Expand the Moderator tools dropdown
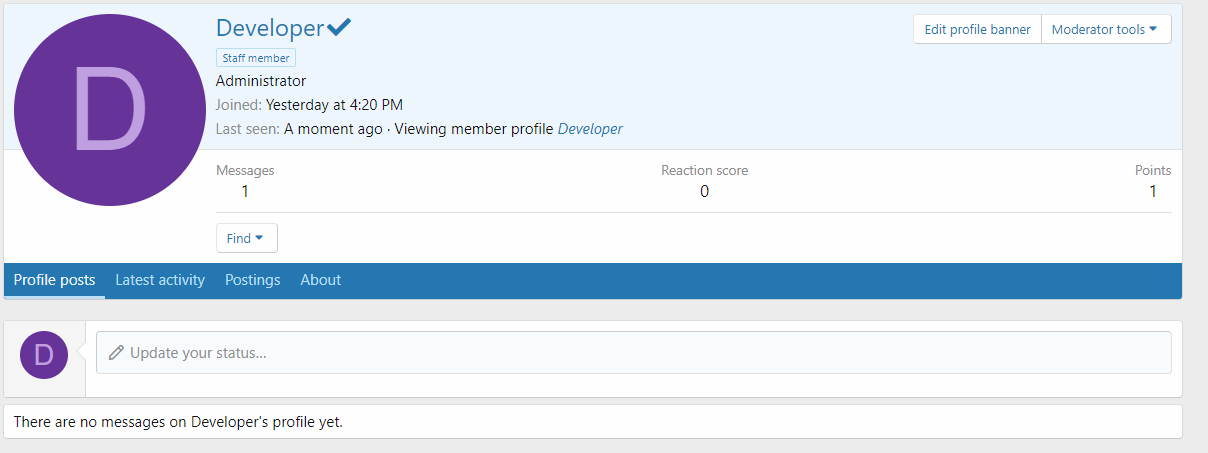 (1105, 30)
